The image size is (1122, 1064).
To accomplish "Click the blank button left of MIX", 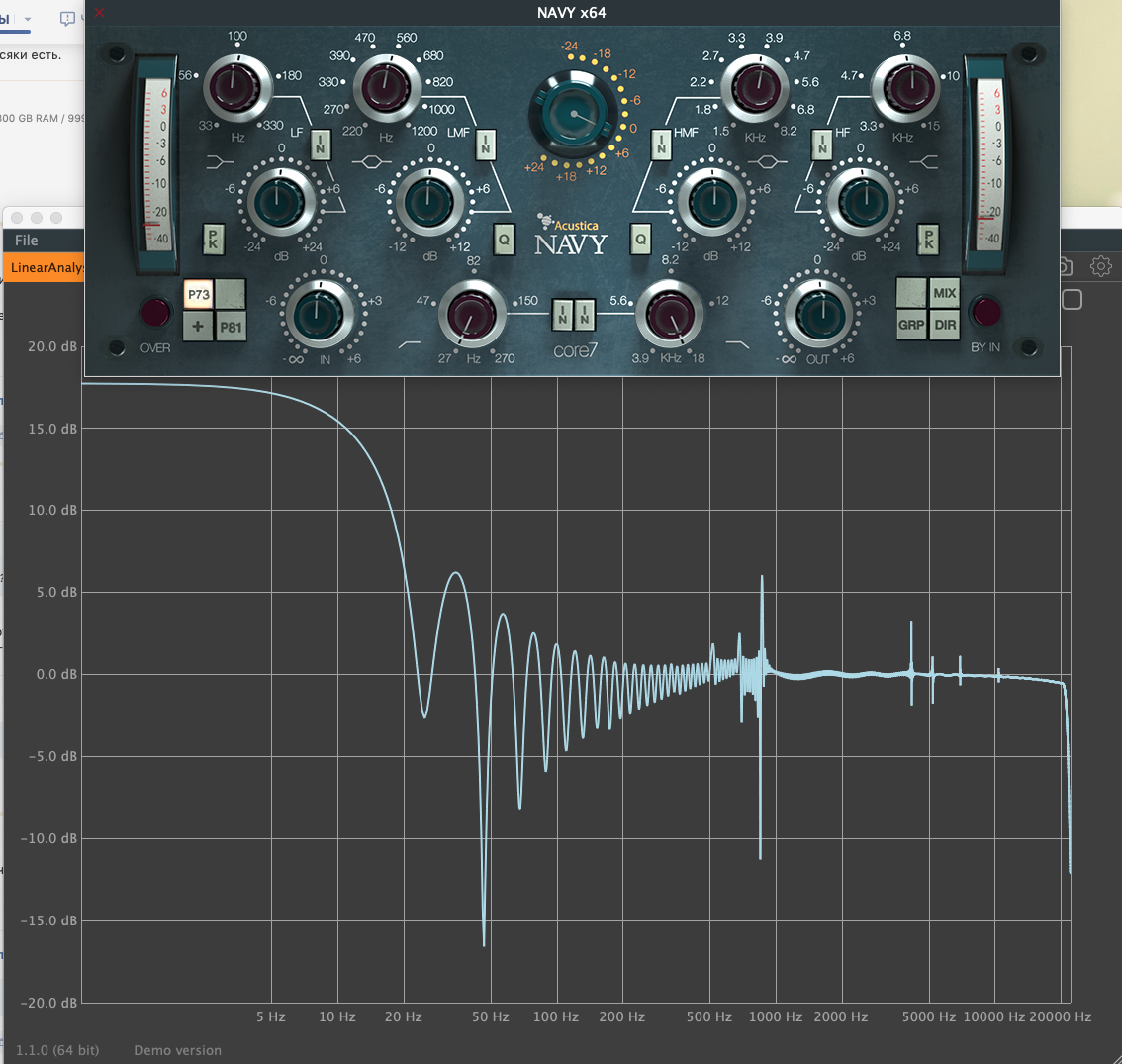I will (x=911, y=293).
